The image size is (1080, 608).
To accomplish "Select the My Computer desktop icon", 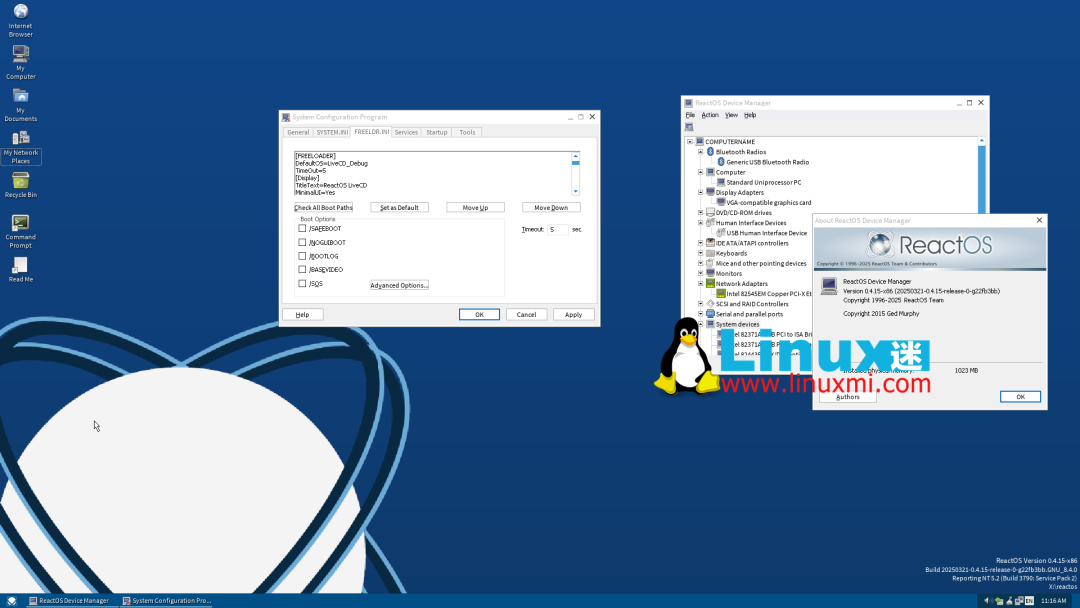I will 21,62.
